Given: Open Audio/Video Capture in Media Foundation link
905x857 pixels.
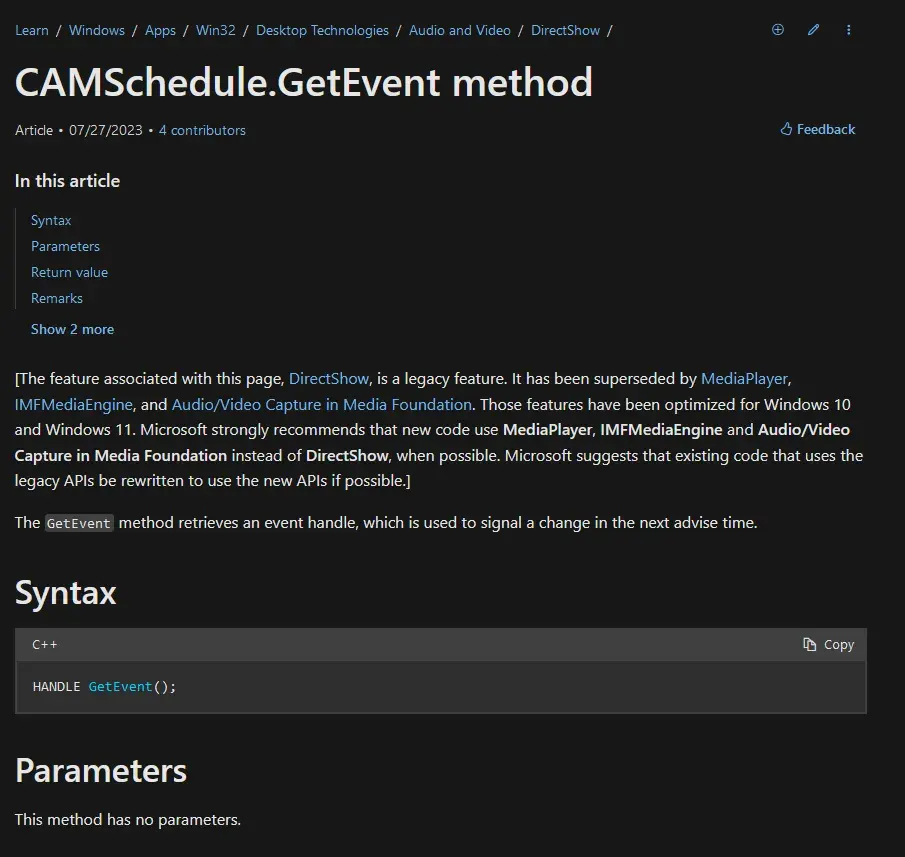Looking at the screenshot, I should pos(321,405).
